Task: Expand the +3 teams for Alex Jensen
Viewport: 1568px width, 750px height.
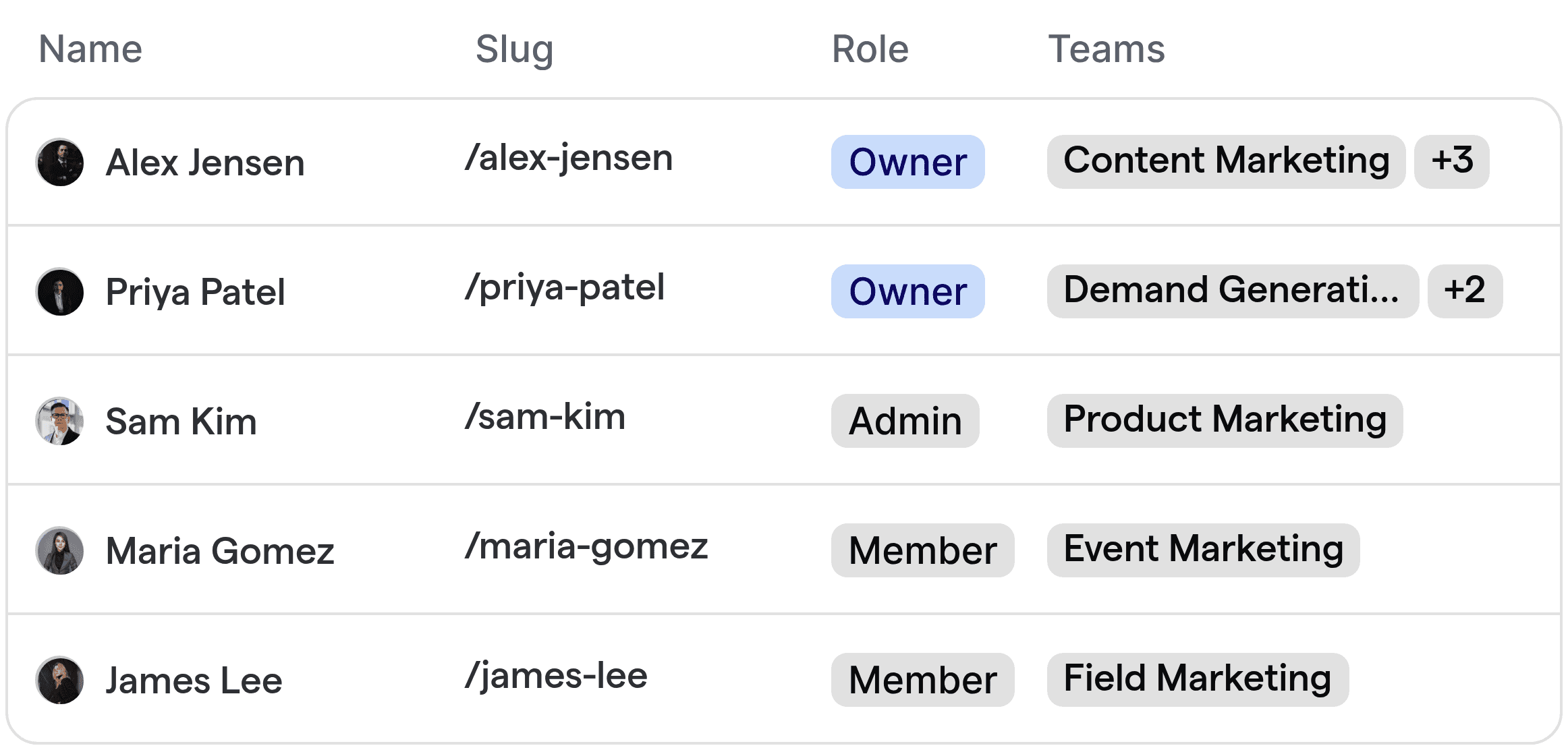Action: 1452,162
